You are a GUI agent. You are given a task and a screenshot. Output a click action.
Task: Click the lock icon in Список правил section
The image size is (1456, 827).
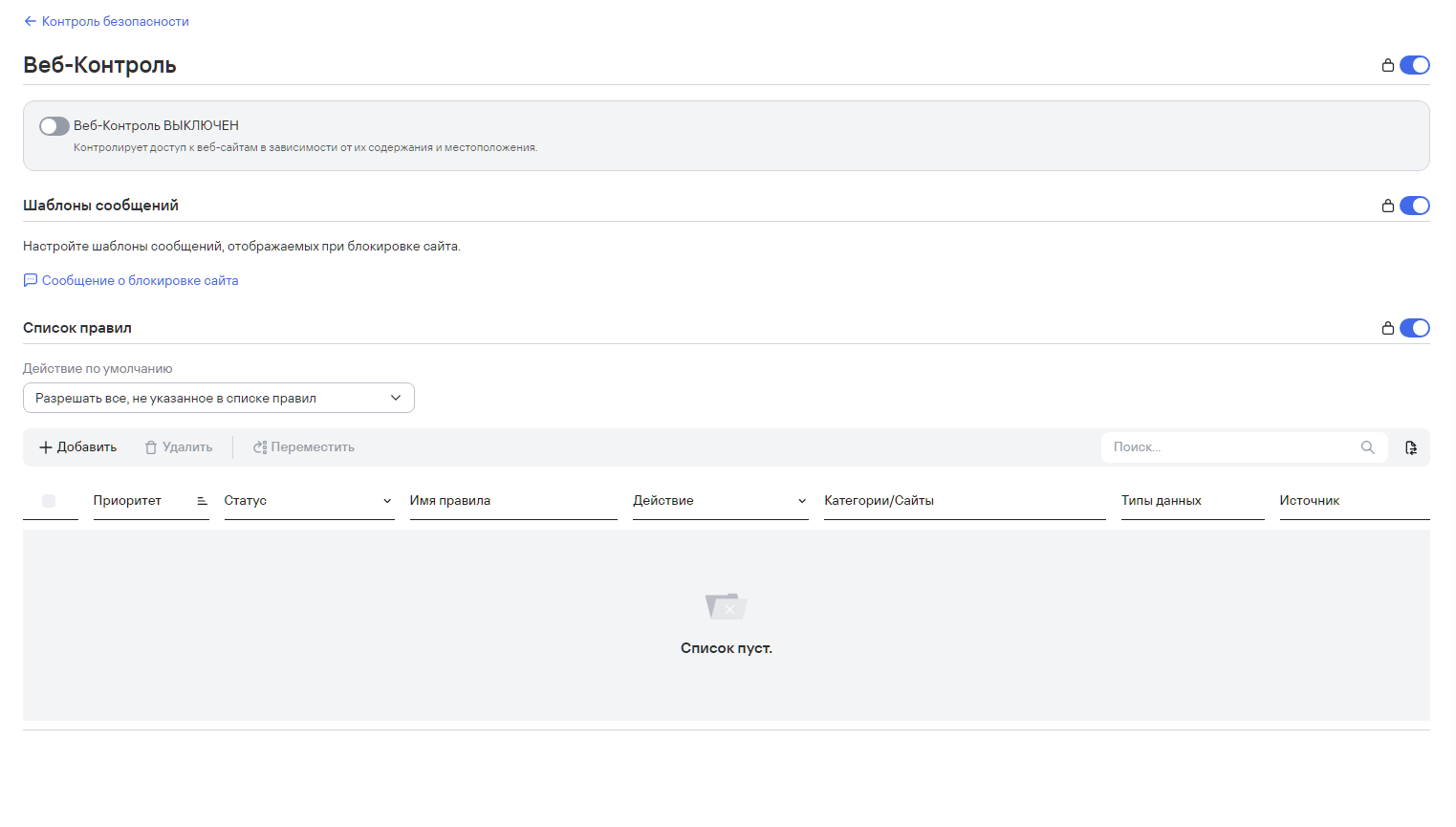coord(1388,328)
